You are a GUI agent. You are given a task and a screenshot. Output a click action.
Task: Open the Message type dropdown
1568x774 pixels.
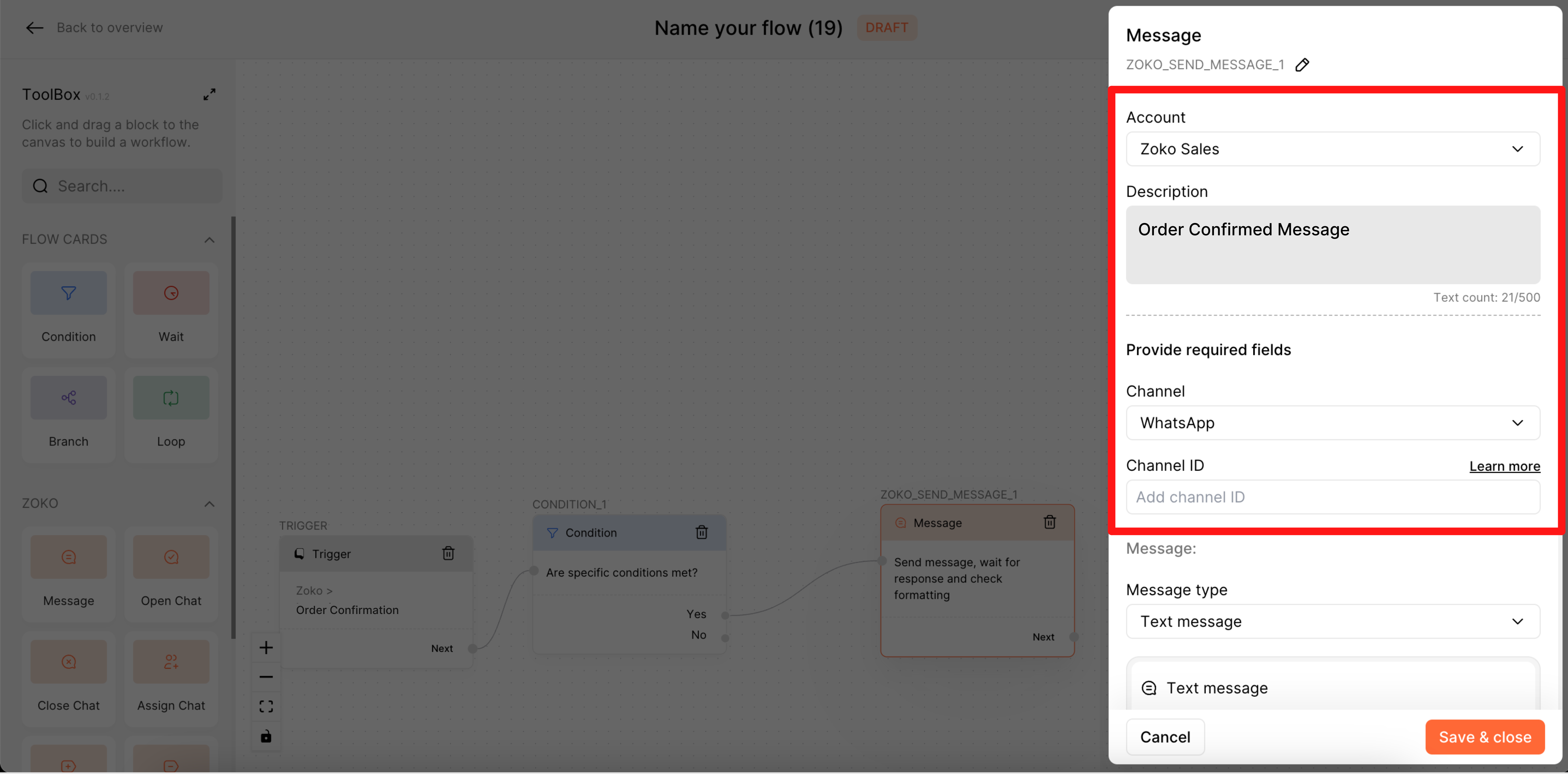point(1332,621)
